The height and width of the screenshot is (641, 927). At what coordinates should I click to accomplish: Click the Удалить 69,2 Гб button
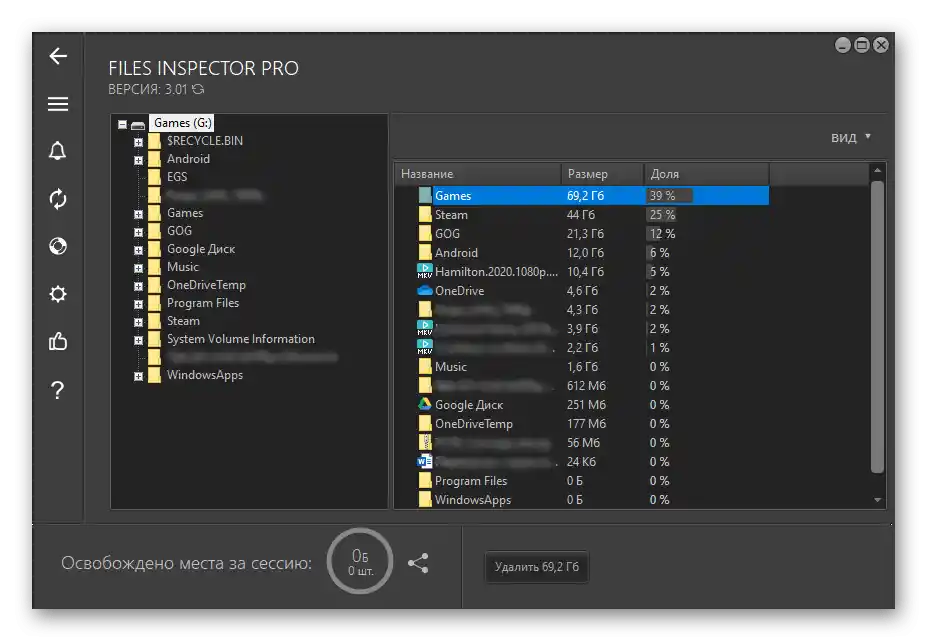[x=536, y=566]
